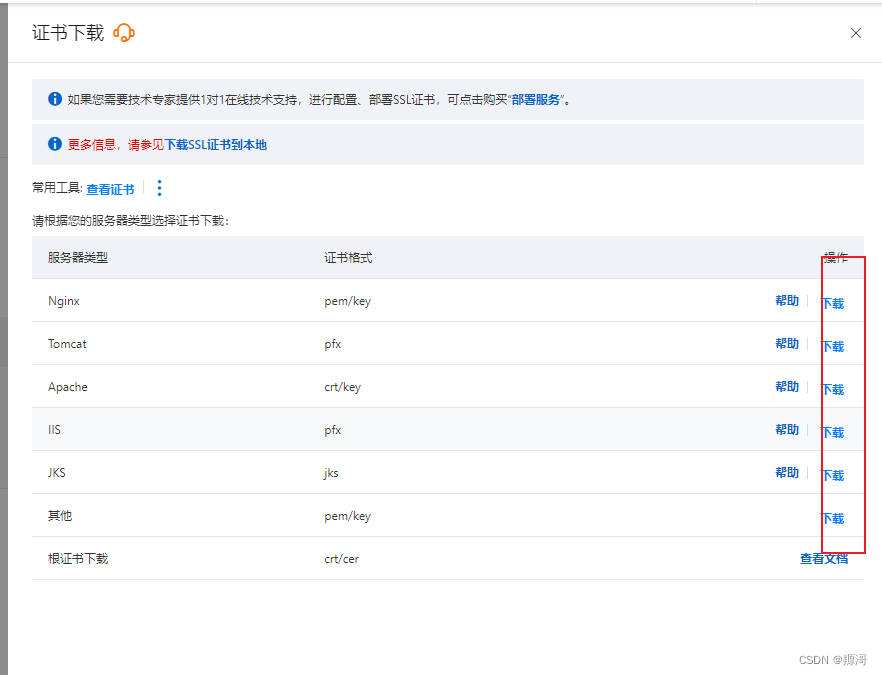Click 帮助 in the Nginx row
This screenshot has height=675, width=882.
[787, 300]
